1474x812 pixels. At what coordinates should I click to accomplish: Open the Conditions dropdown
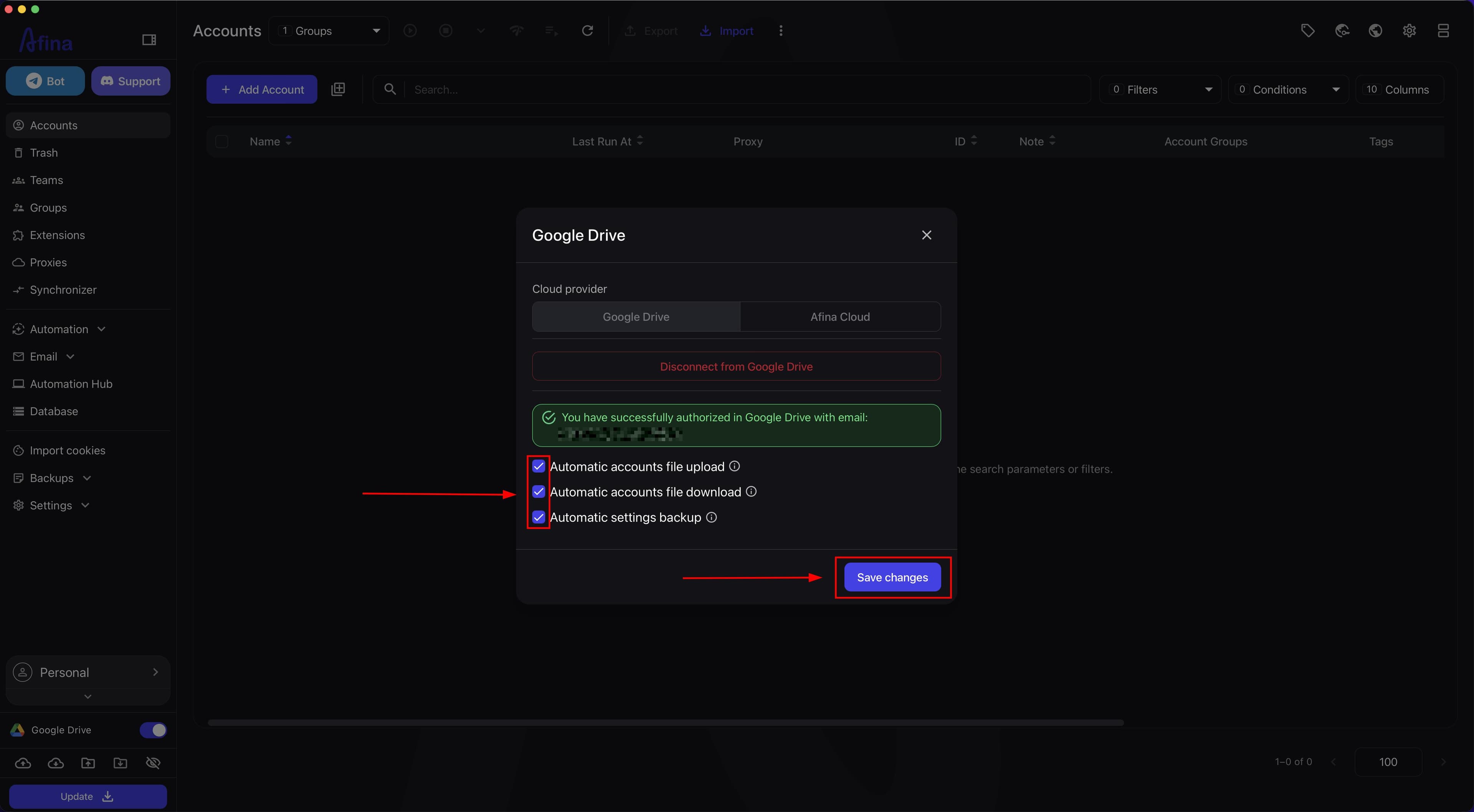click(1289, 89)
